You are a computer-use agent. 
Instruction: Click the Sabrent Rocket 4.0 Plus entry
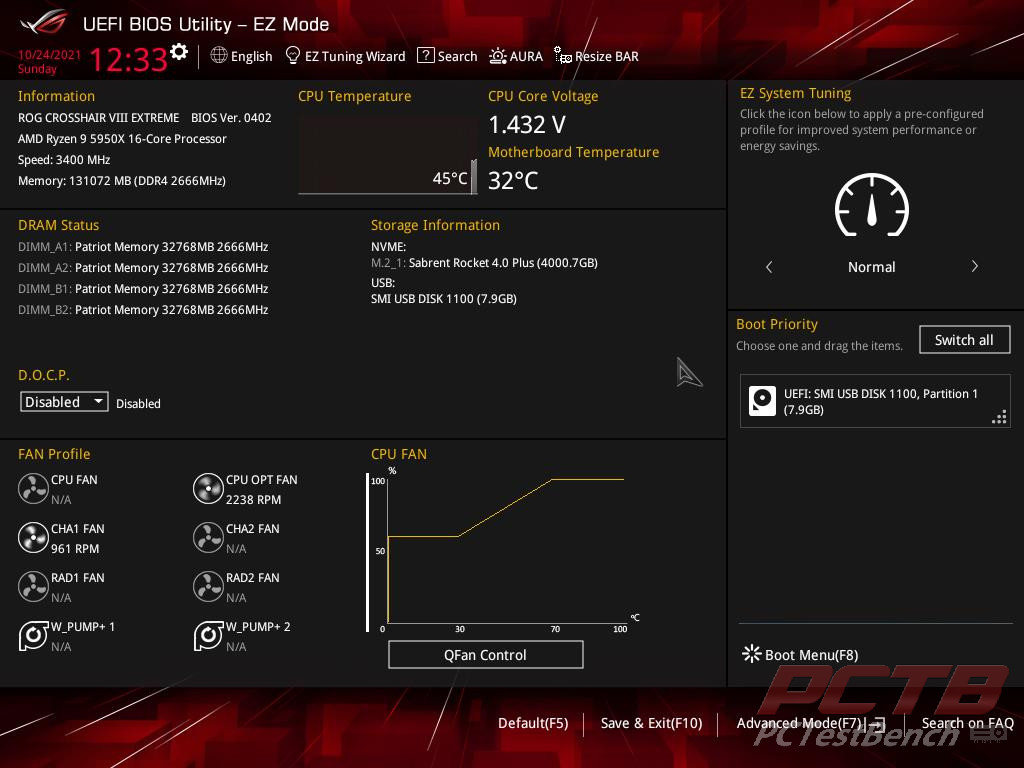[485, 263]
